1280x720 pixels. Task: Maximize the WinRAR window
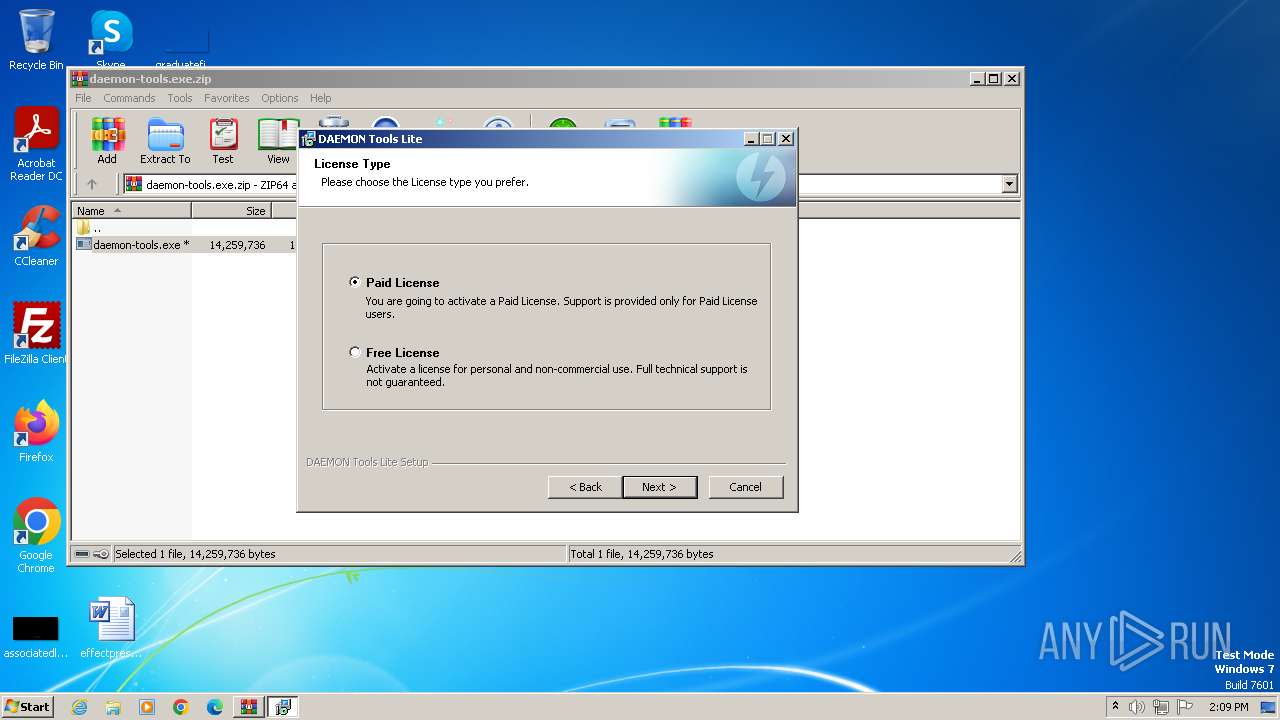click(x=993, y=78)
